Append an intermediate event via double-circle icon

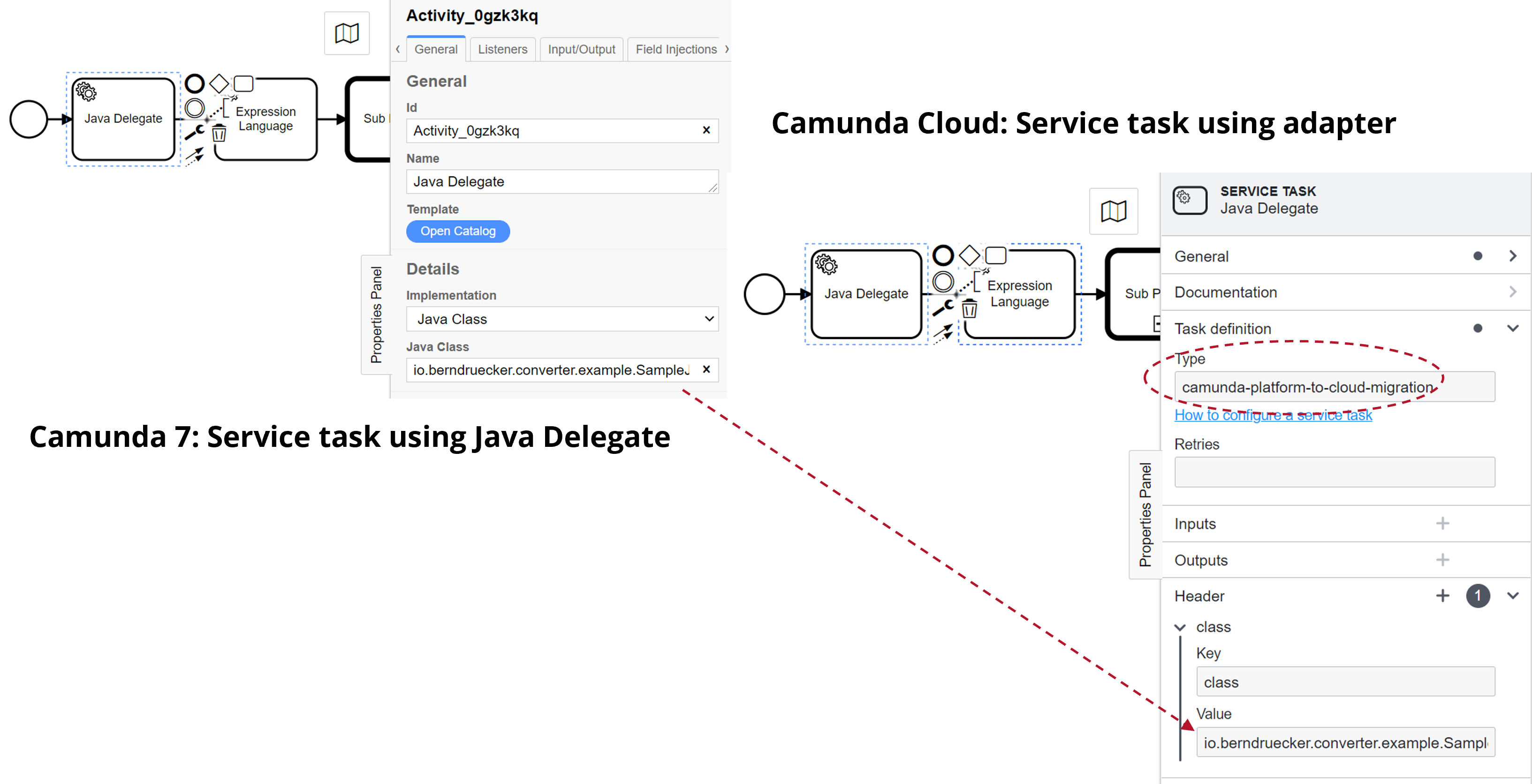click(195, 108)
